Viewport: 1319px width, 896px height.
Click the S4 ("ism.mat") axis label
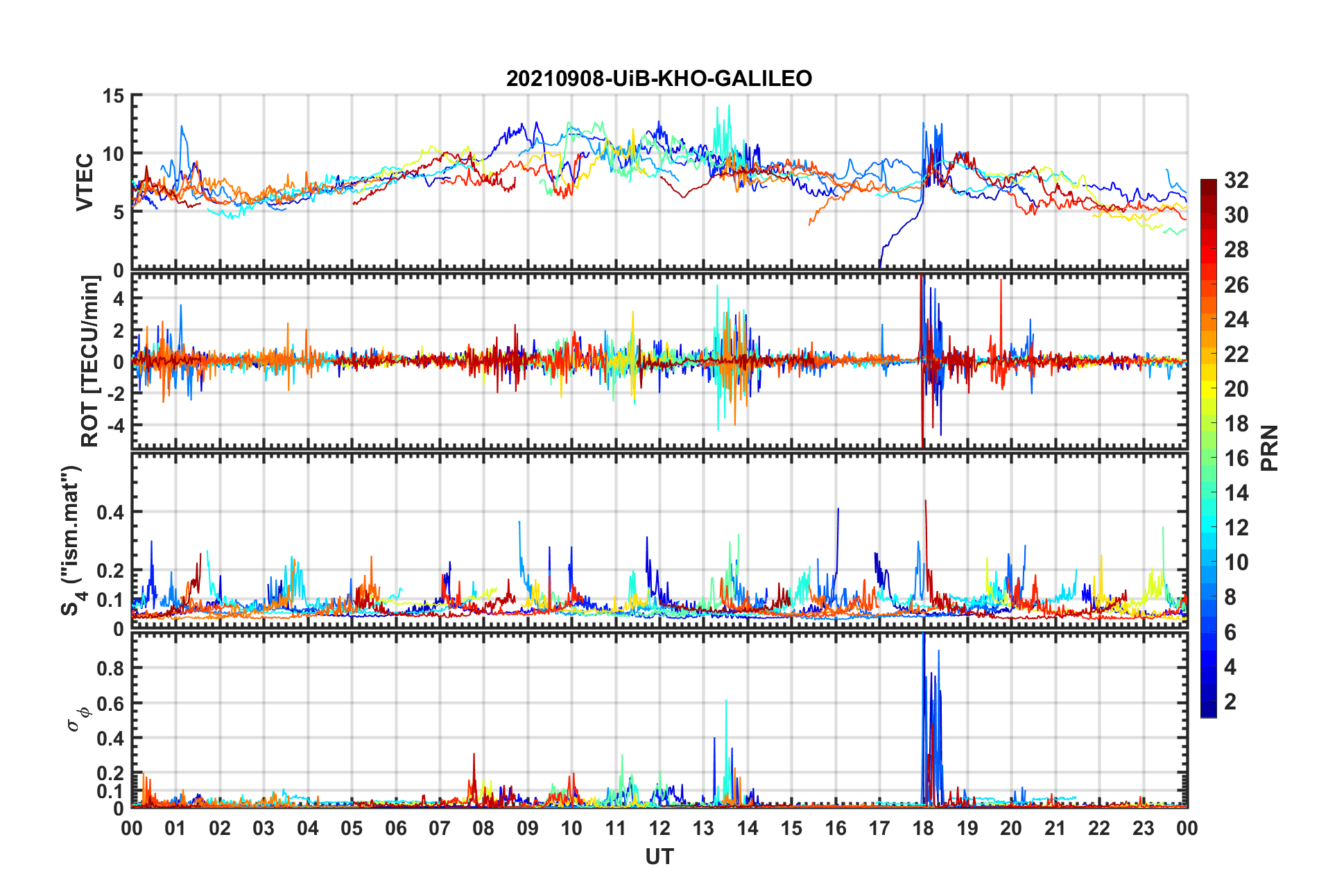pos(71,540)
